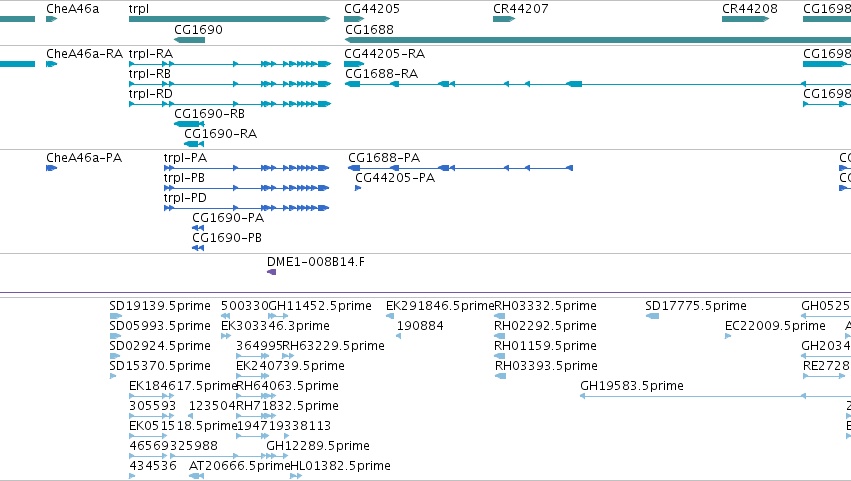Select the trpl-PA protein label

185,158
